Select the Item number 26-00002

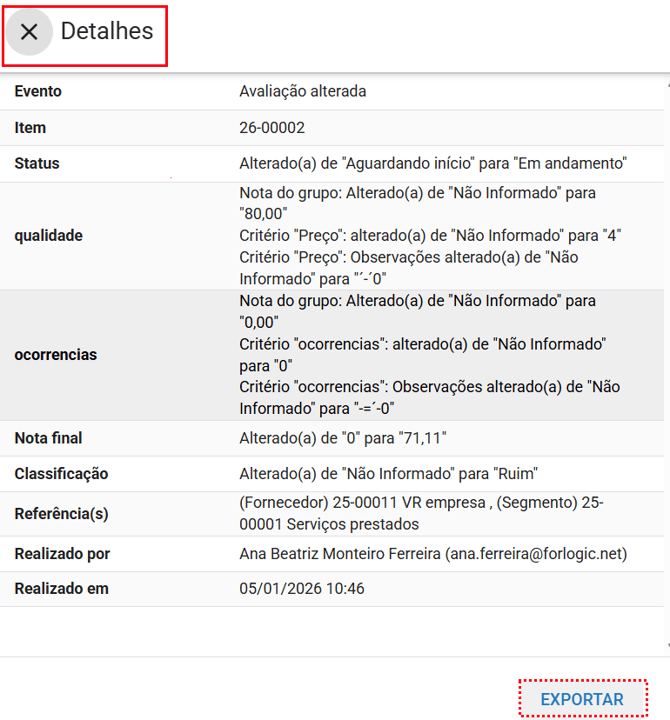pyautogui.click(x=272, y=128)
